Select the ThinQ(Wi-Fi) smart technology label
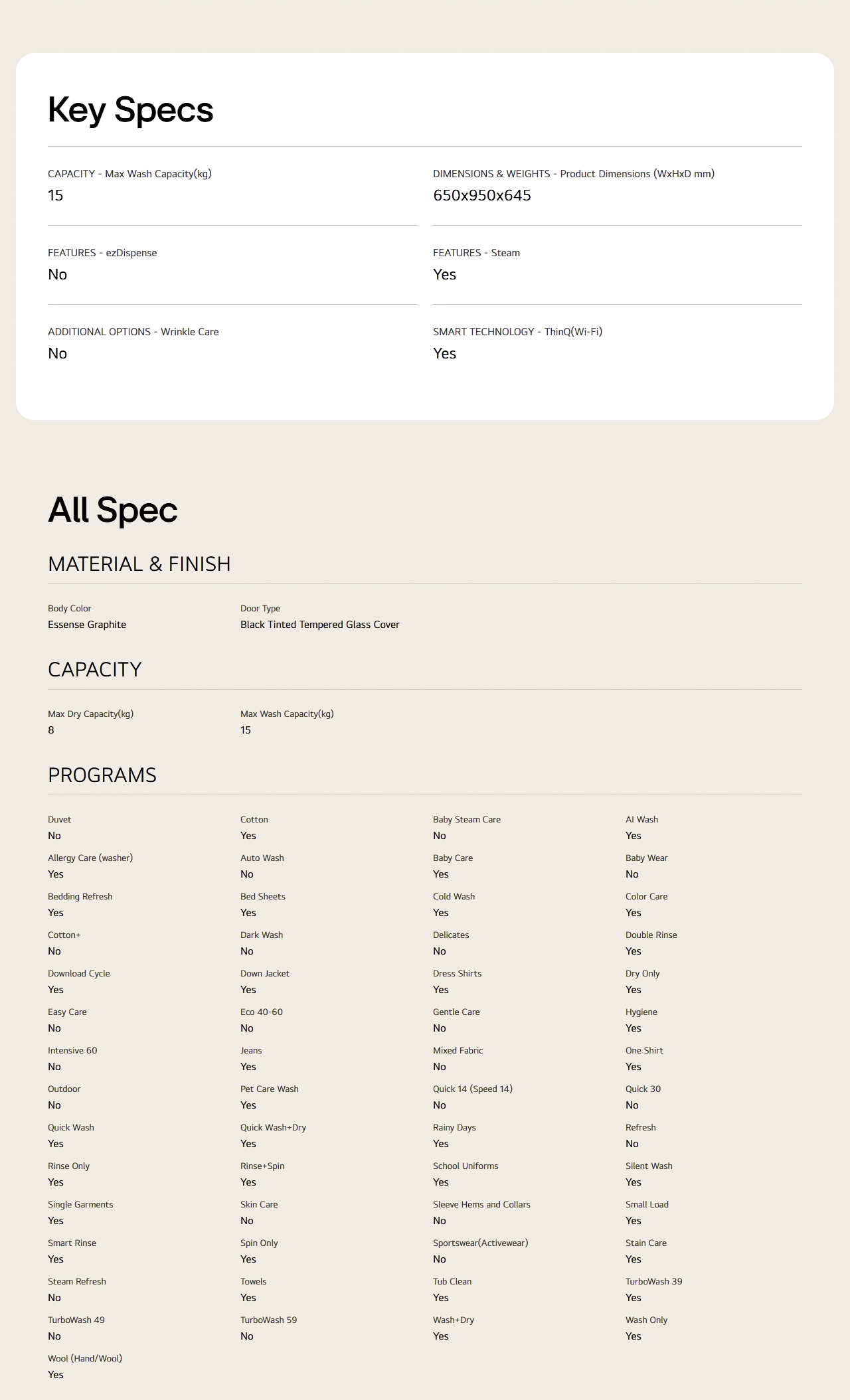The height and width of the screenshot is (1400, 850). 517,332
